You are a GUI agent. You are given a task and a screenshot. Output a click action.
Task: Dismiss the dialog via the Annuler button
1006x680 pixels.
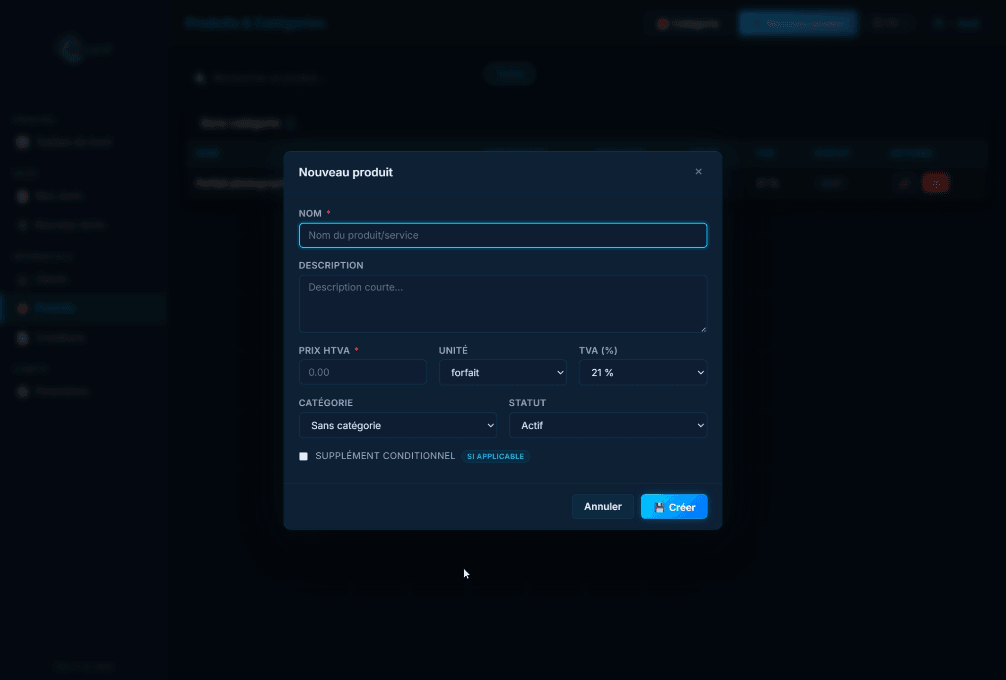602,506
